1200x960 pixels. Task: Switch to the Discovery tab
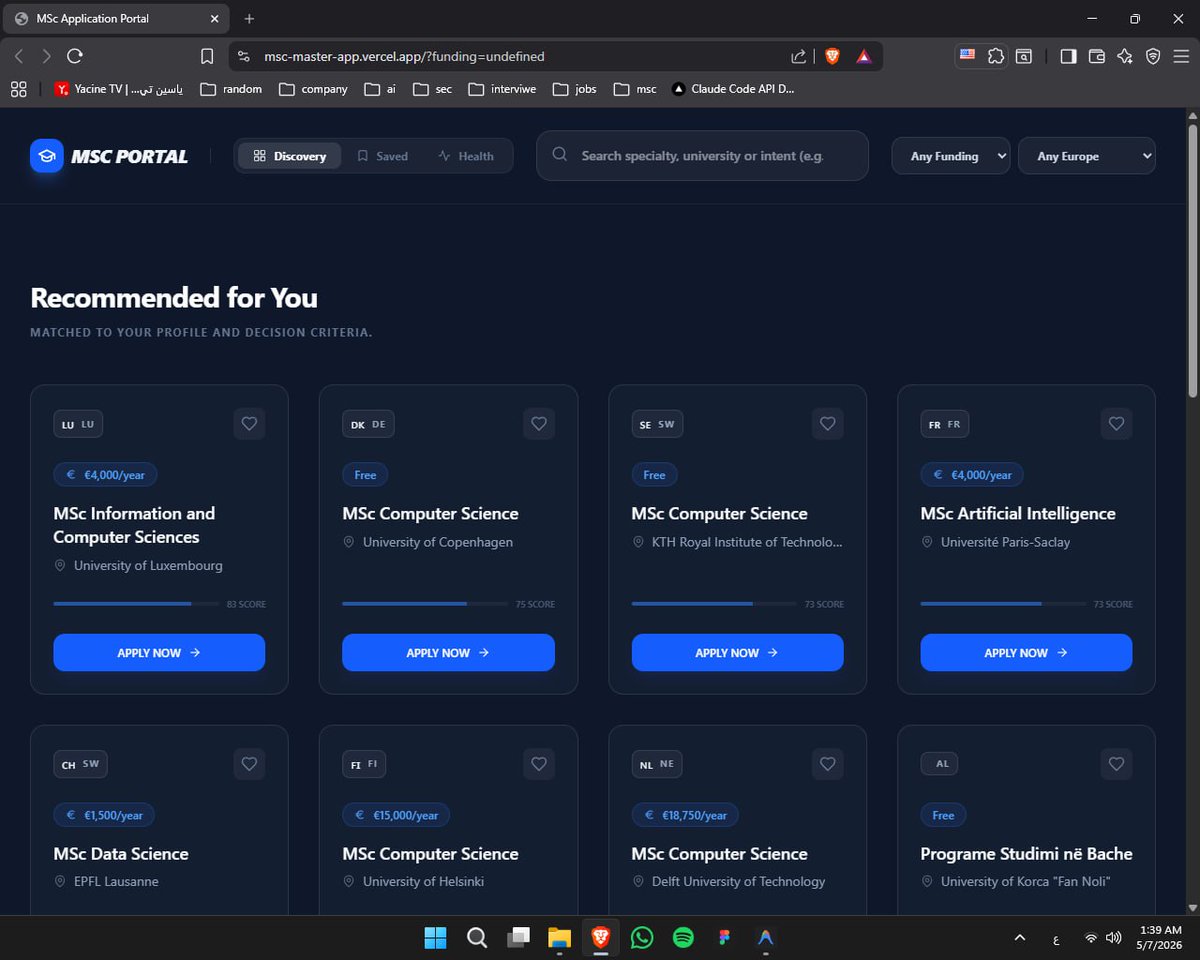coord(290,156)
